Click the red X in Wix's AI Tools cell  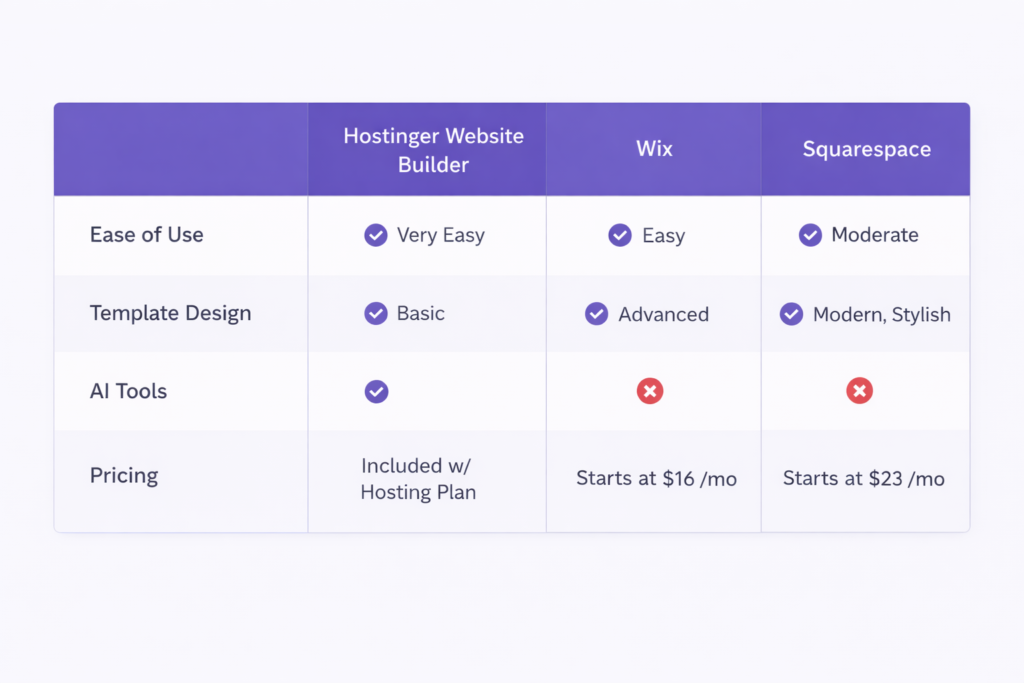click(650, 391)
